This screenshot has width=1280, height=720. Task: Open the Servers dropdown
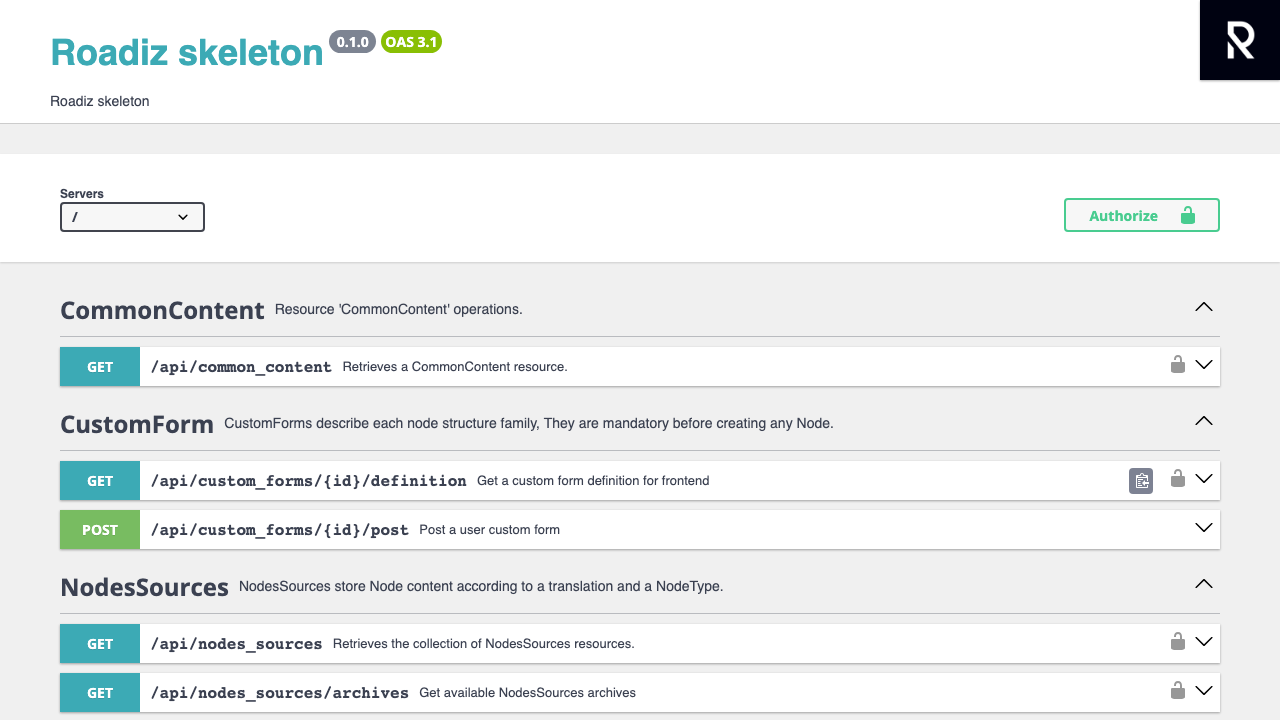132,217
